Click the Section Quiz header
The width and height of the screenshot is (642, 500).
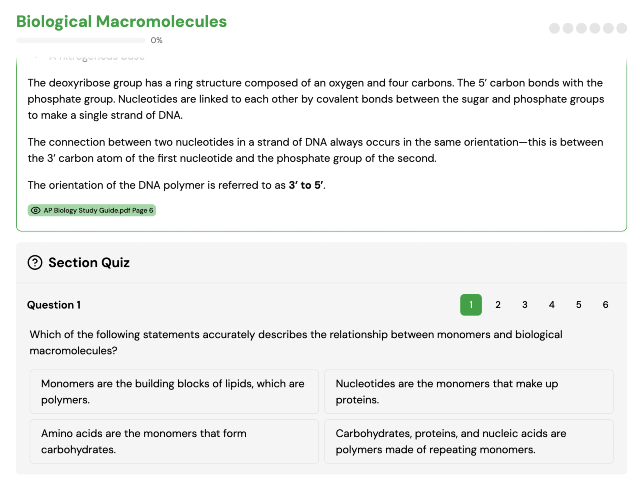pos(89,262)
